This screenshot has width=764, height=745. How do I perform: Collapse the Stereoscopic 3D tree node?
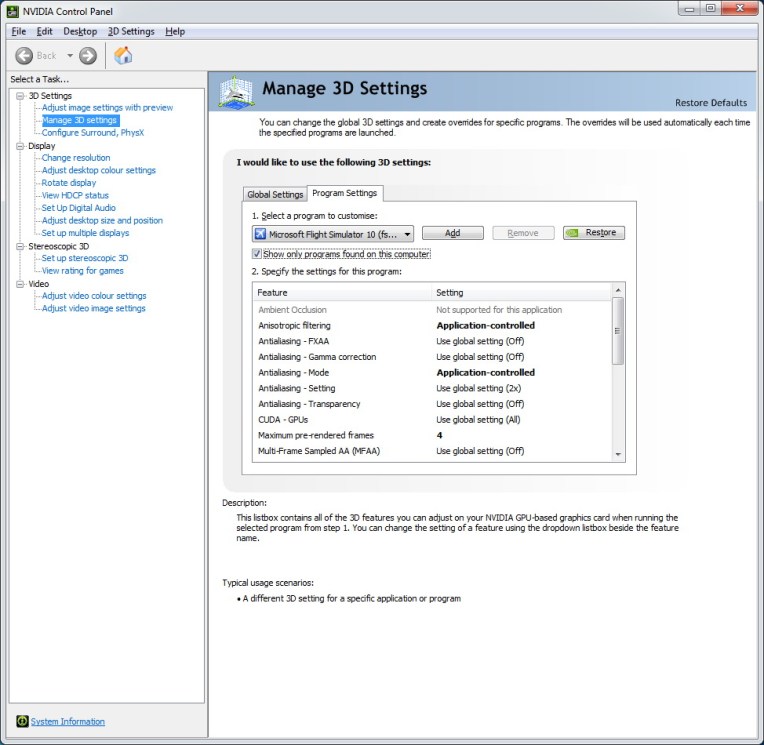pos(19,246)
